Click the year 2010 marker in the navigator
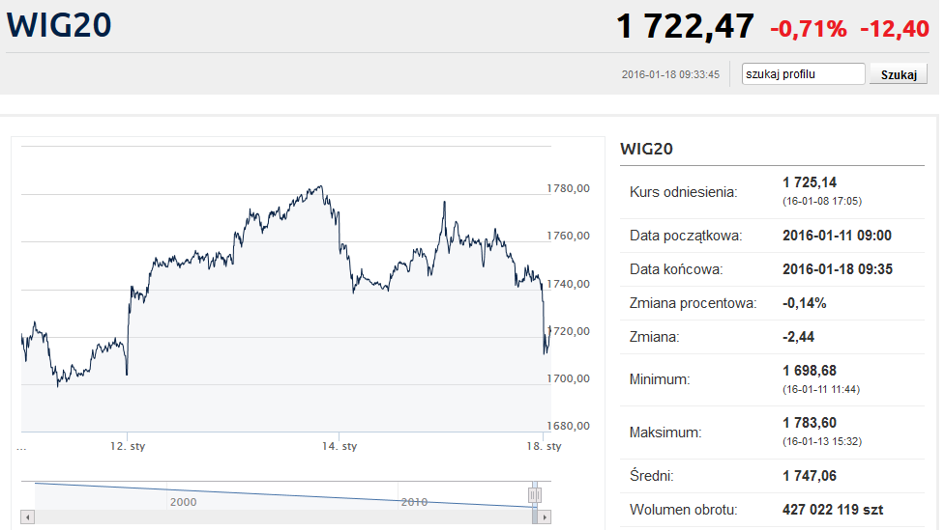This screenshot has height=530, width=945. pyautogui.click(x=414, y=502)
